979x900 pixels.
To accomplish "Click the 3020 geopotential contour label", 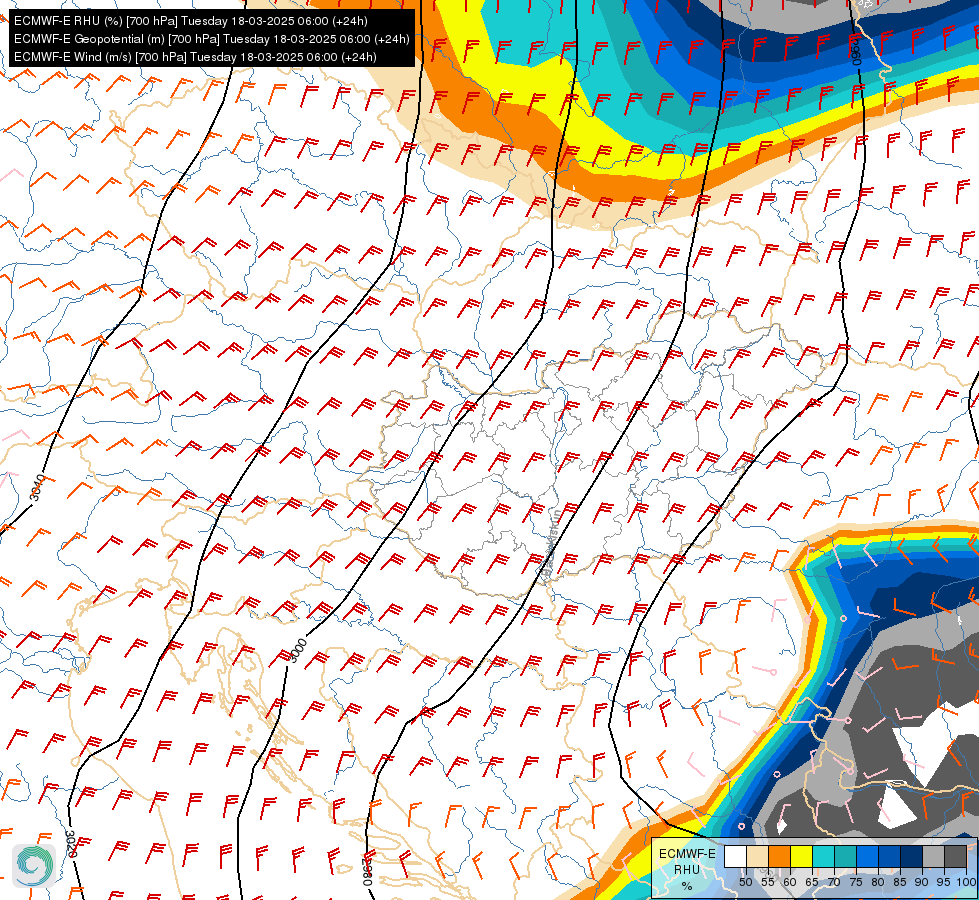I will [71, 844].
